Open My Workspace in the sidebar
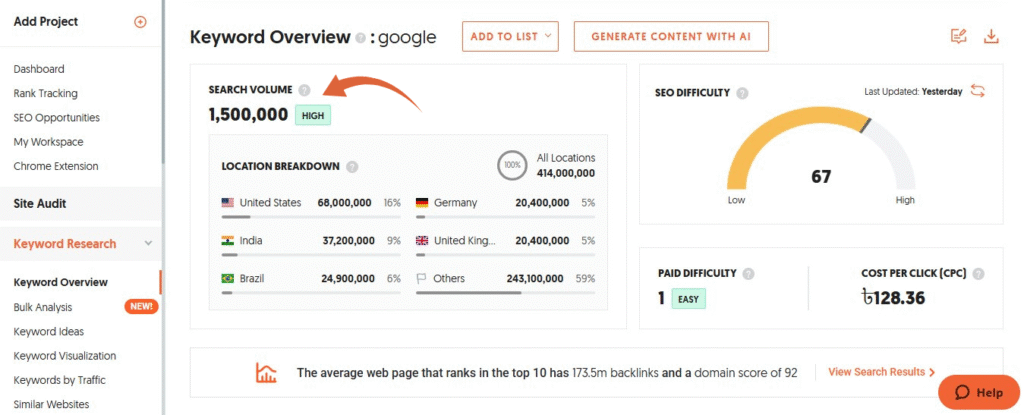 48,142
